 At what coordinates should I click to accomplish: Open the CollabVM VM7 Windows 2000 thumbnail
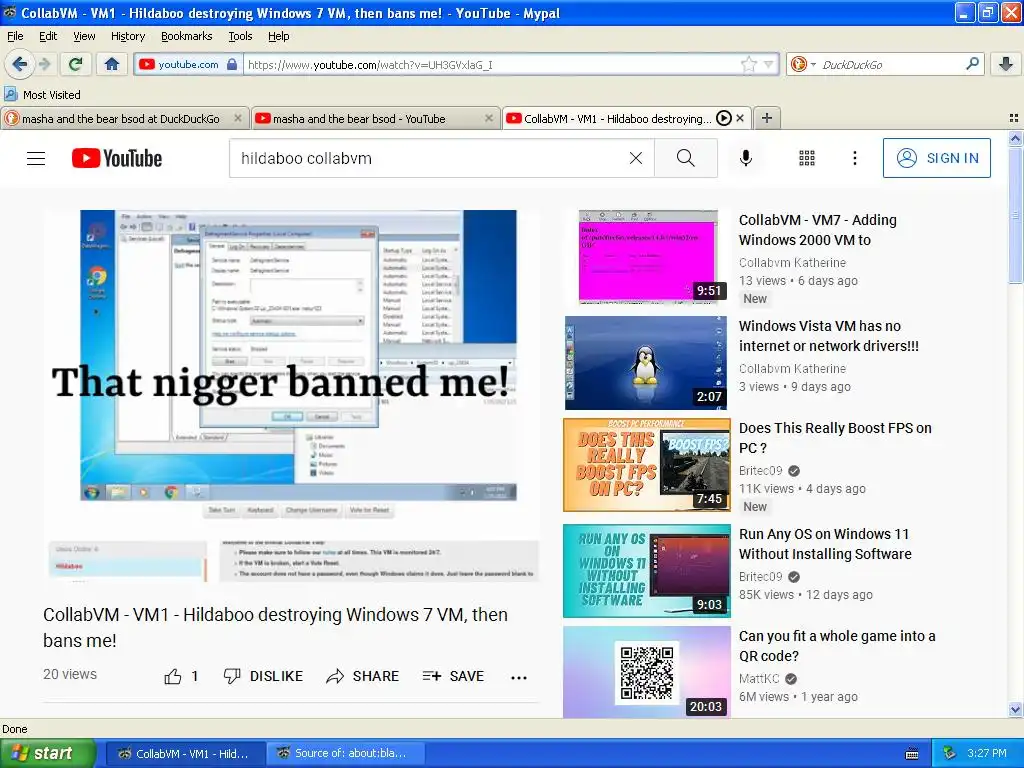pyautogui.click(x=648, y=257)
